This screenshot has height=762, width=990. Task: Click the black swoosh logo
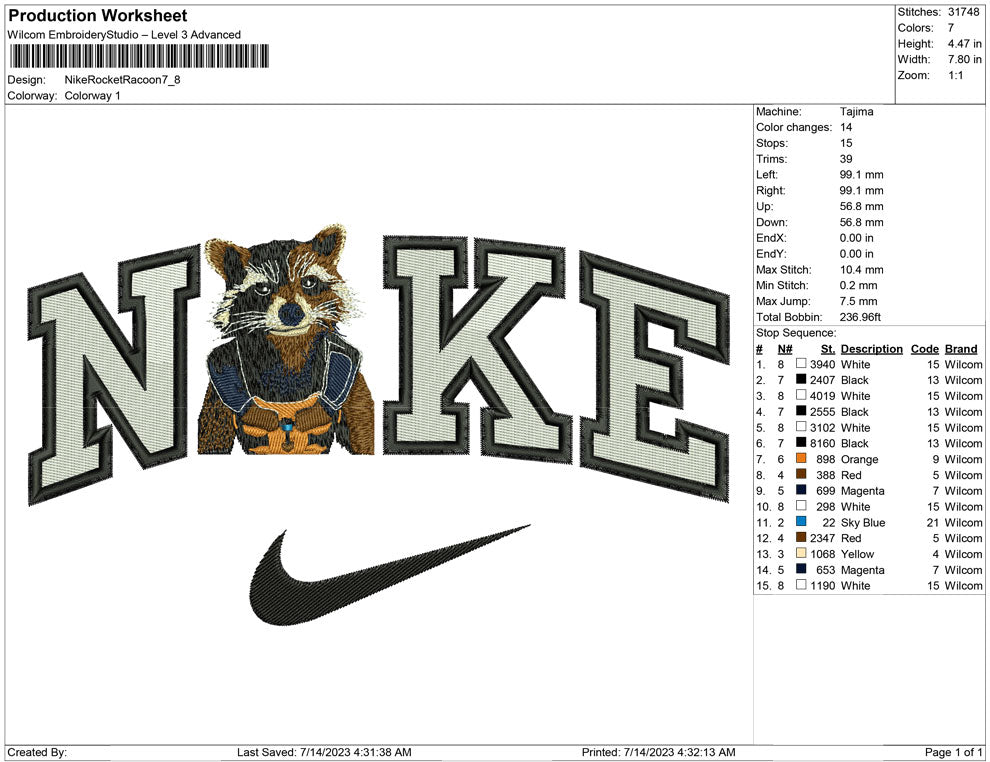388,574
